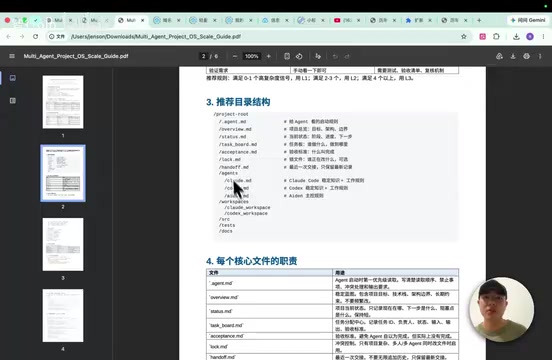This screenshot has height=360, width=552.
Task: Show page thumbnails view in sidebar
Action: point(13,78)
